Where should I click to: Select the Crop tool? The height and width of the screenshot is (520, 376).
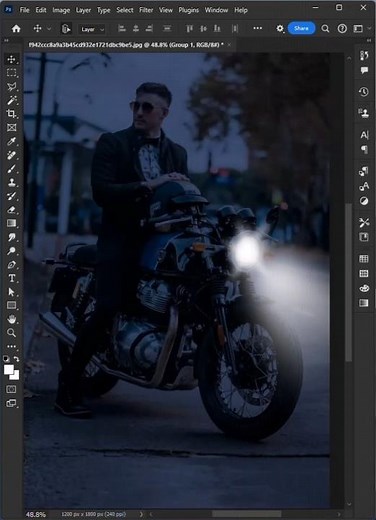point(11,114)
